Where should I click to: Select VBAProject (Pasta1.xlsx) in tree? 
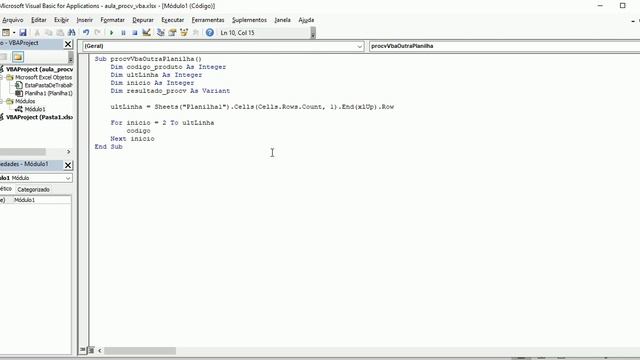[x=39, y=117]
